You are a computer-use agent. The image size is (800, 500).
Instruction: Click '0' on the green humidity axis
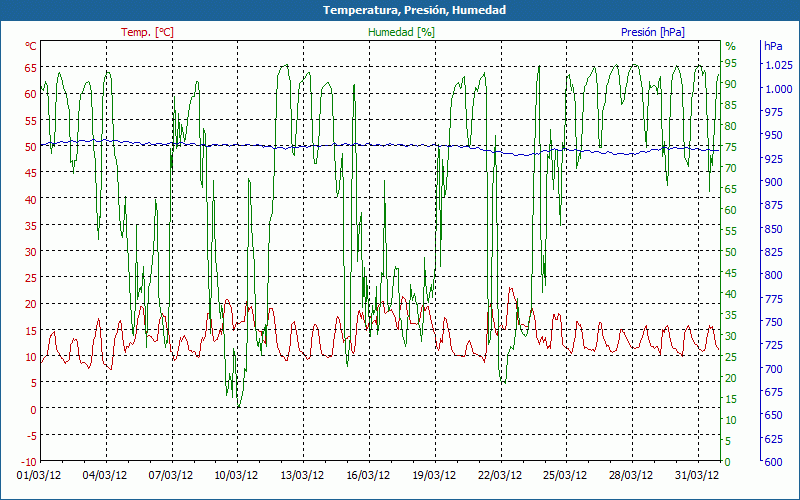point(728,462)
